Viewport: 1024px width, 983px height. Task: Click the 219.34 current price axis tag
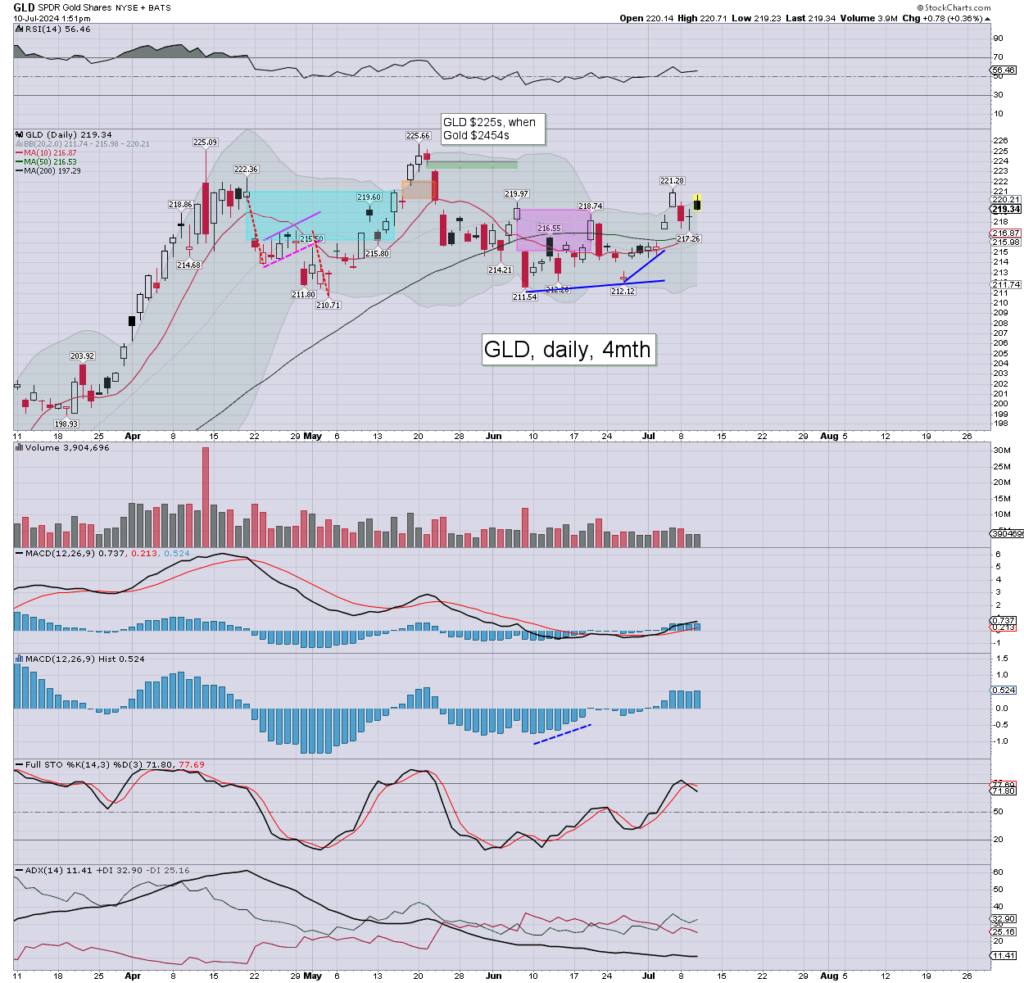tap(1004, 209)
